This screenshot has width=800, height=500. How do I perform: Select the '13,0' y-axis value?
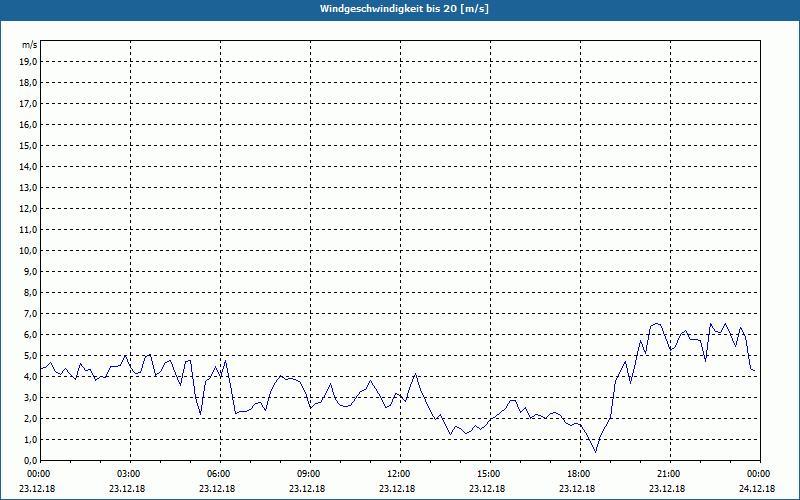tap(28, 188)
